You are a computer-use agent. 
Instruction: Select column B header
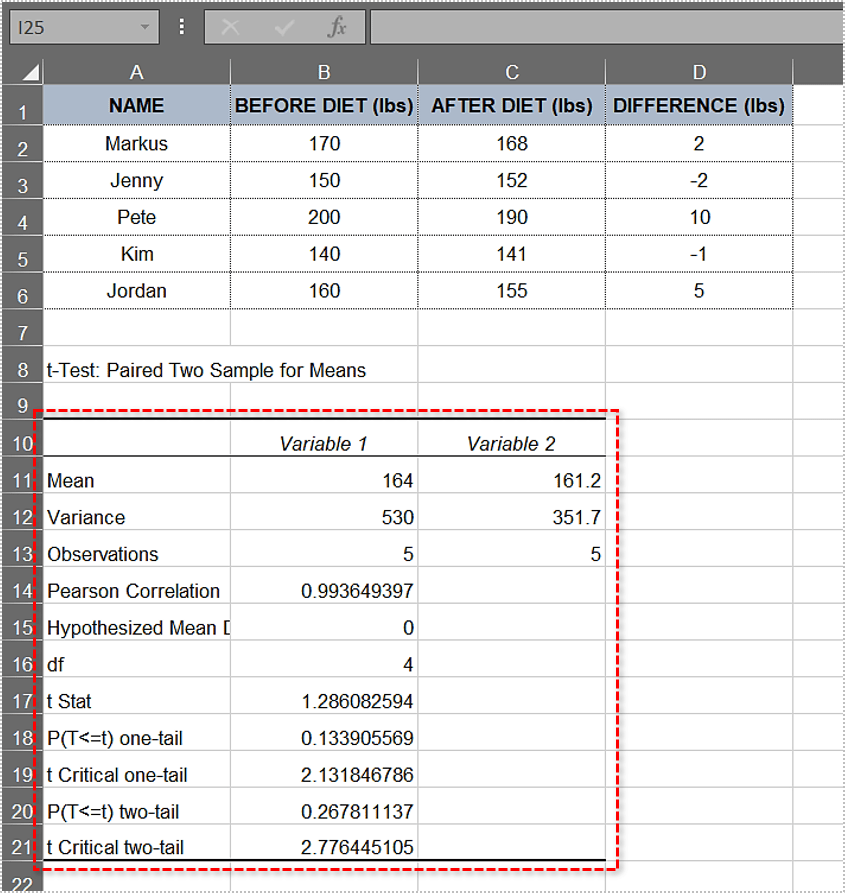point(324,72)
